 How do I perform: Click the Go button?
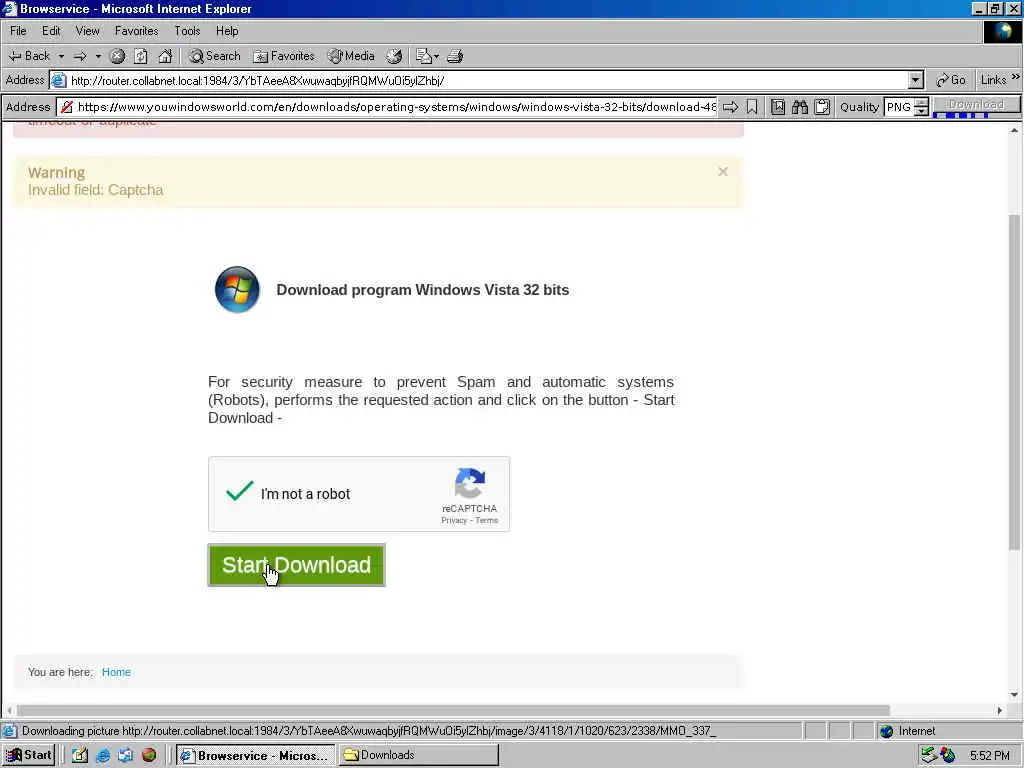click(950, 80)
